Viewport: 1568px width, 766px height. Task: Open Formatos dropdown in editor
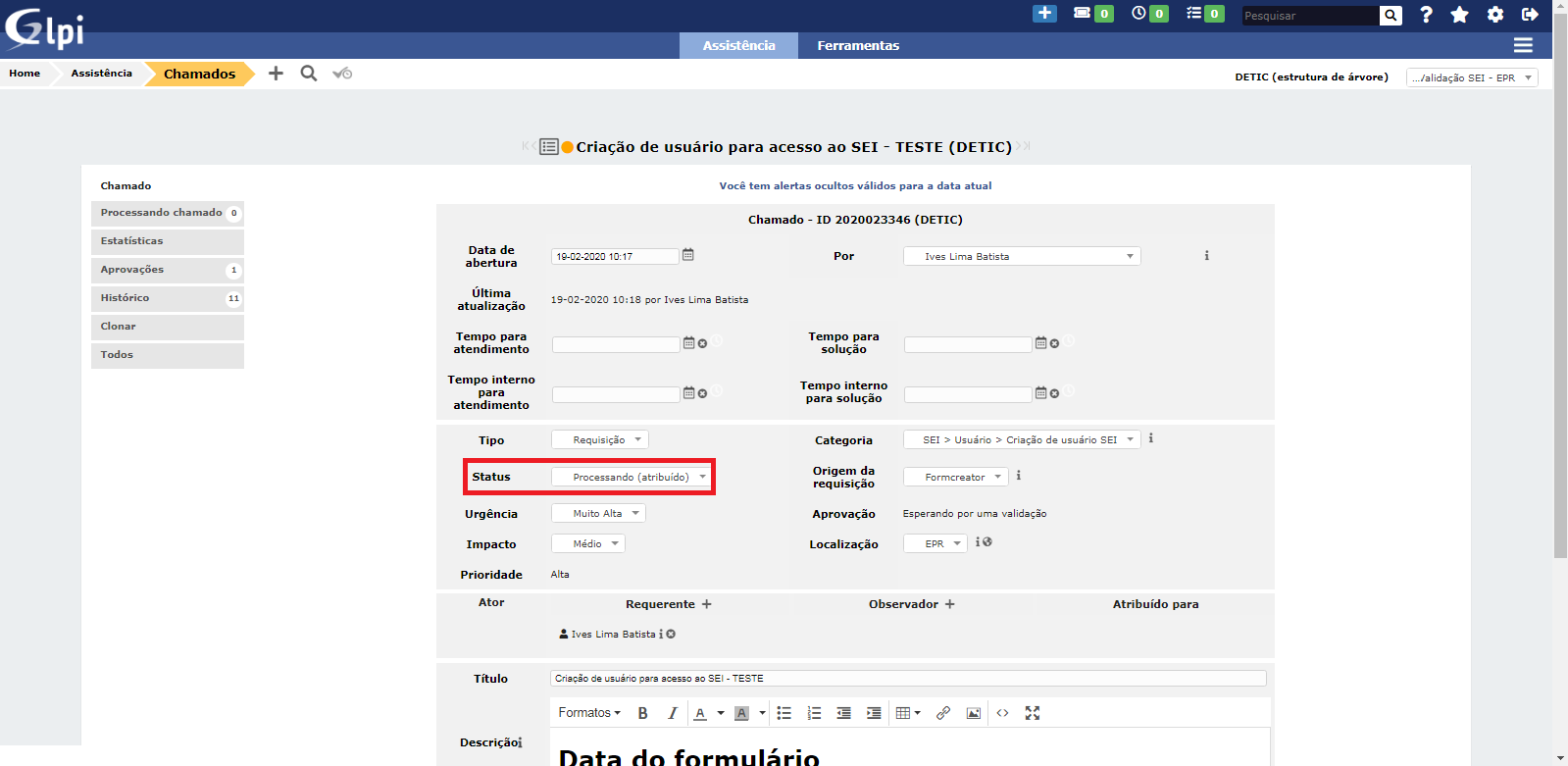coord(589,713)
